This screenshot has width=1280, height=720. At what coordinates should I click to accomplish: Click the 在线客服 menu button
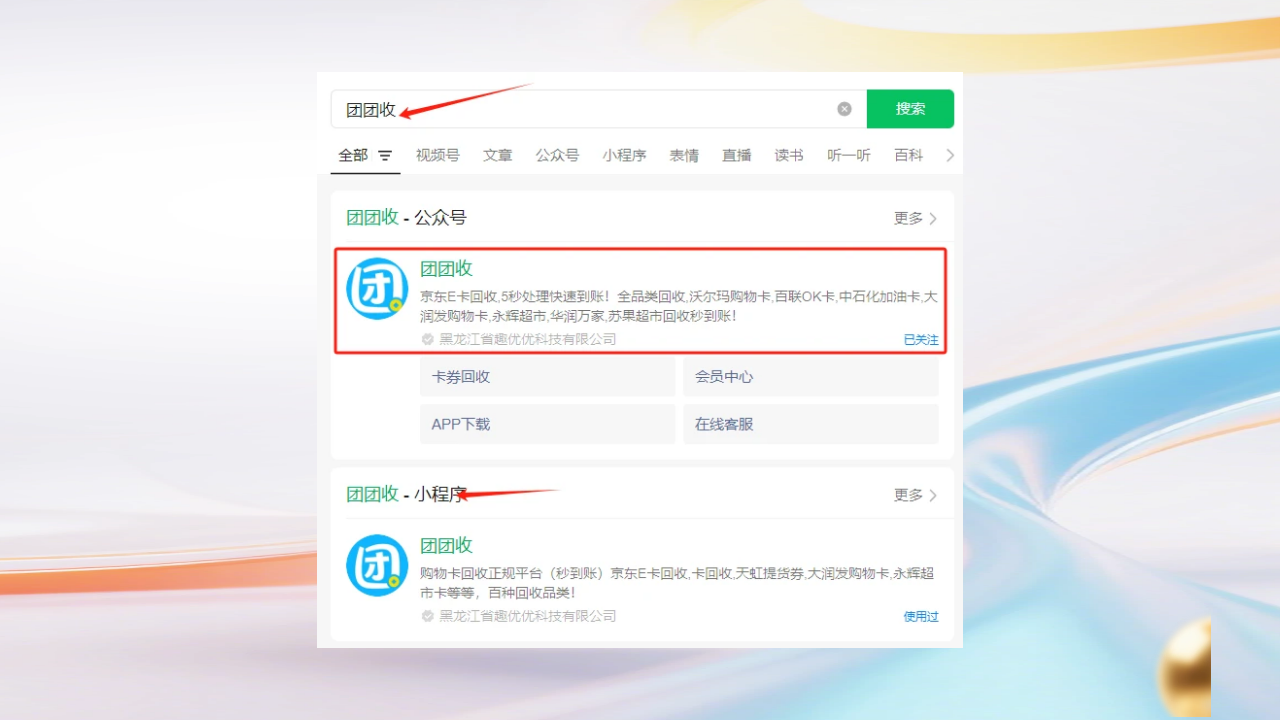click(811, 424)
